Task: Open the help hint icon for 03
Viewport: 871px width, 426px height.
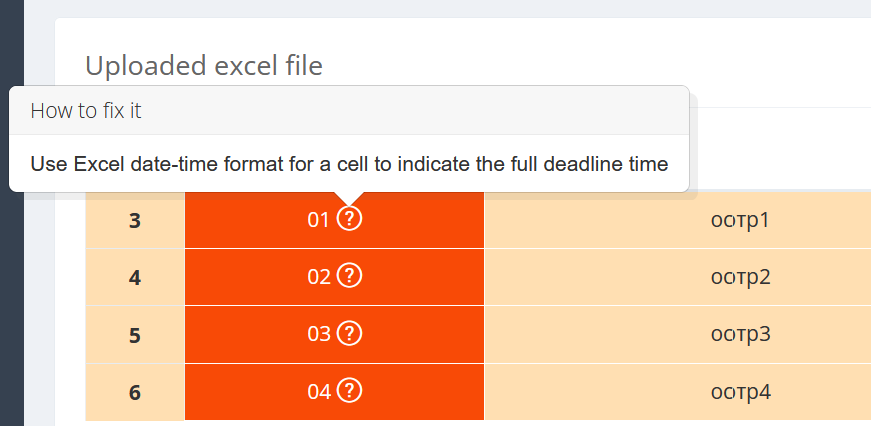Action: 350,333
